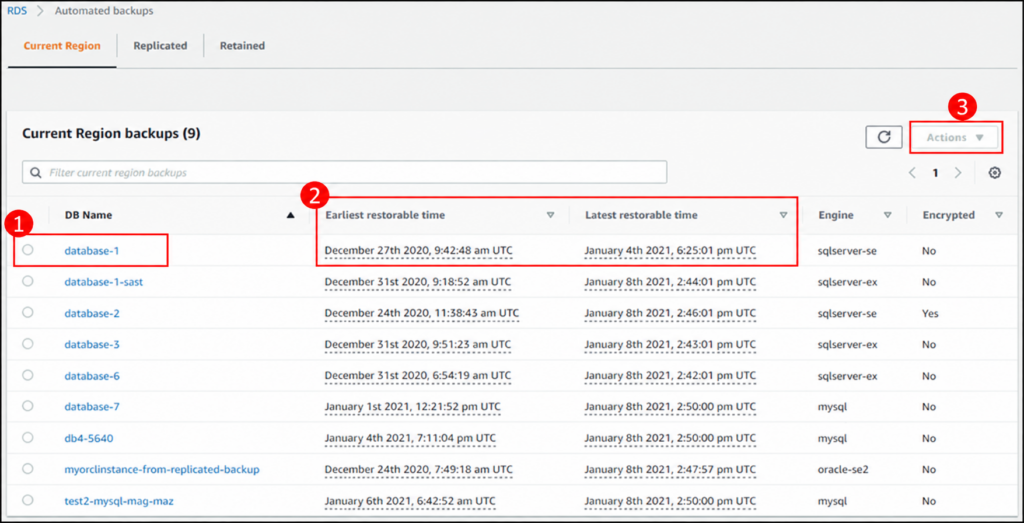
Task: Click the search magnifier icon
Action: [35, 173]
